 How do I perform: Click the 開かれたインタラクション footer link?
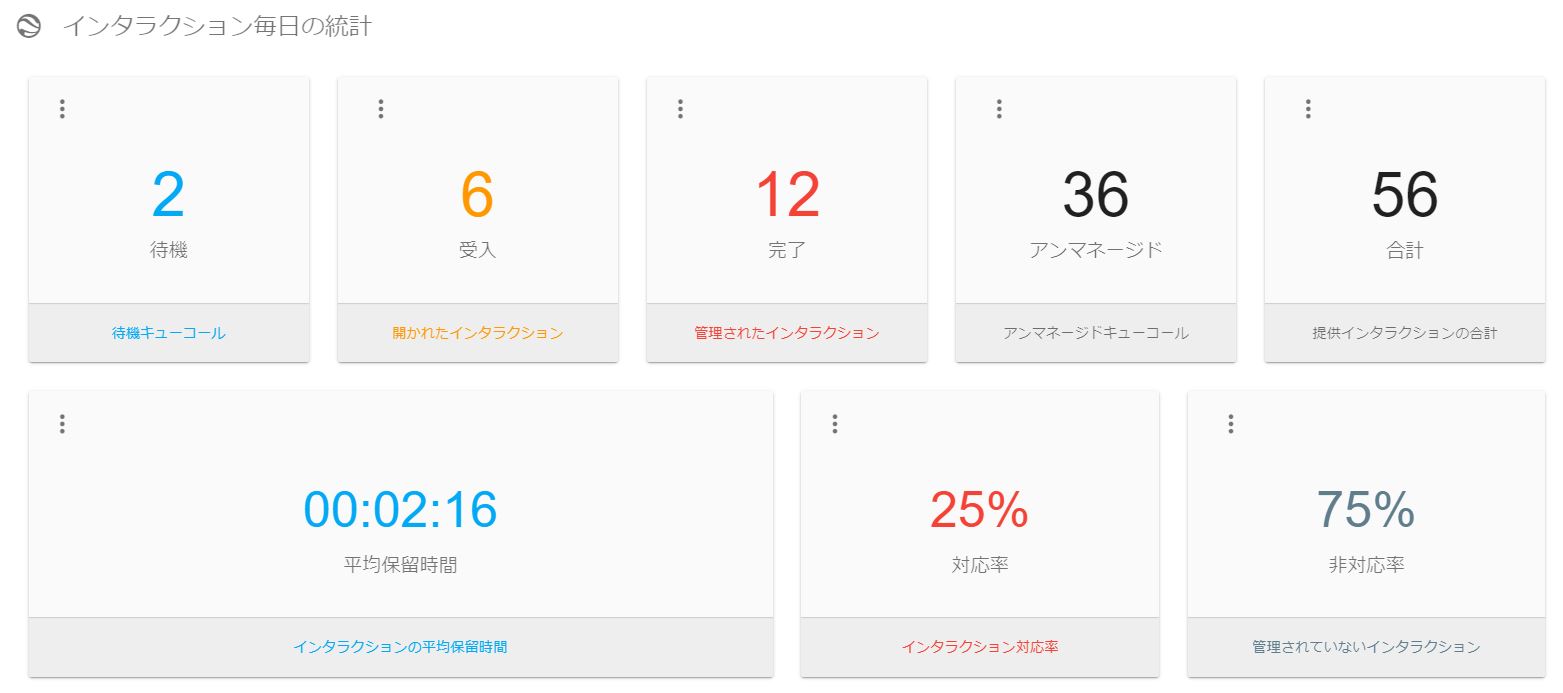tap(478, 333)
